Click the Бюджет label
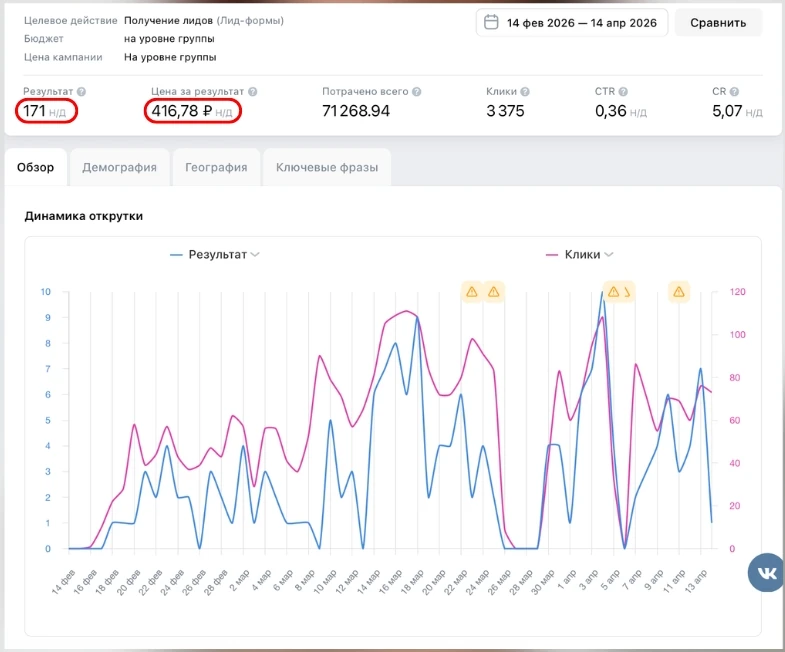 [x=44, y=39]
